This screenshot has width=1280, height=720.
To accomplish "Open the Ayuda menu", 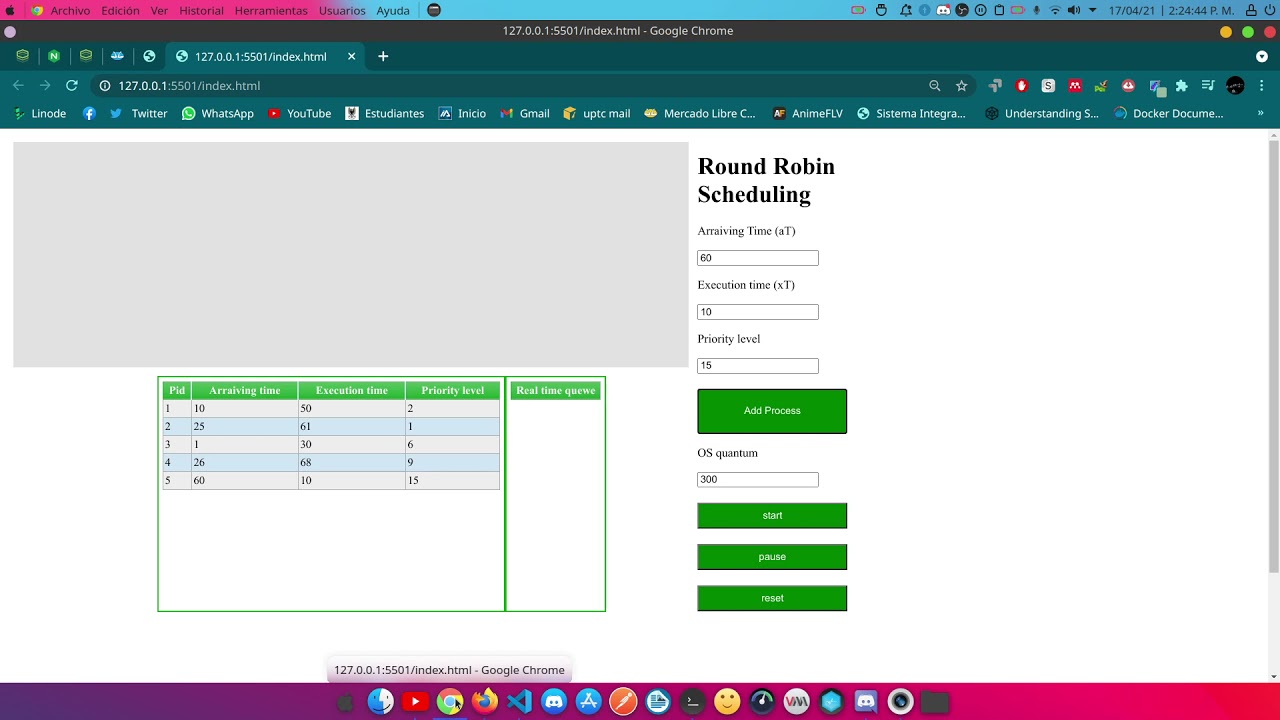I will tap(393, 10).
